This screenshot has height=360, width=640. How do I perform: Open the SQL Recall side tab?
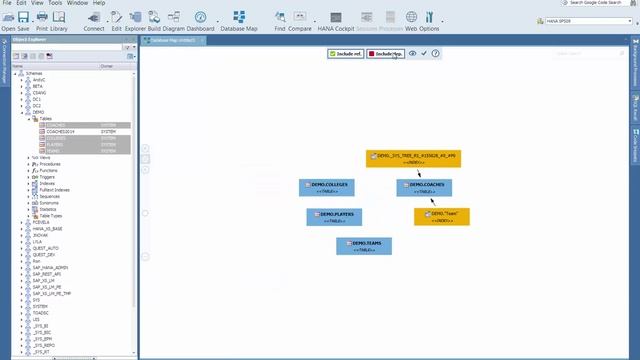(636, 107)
